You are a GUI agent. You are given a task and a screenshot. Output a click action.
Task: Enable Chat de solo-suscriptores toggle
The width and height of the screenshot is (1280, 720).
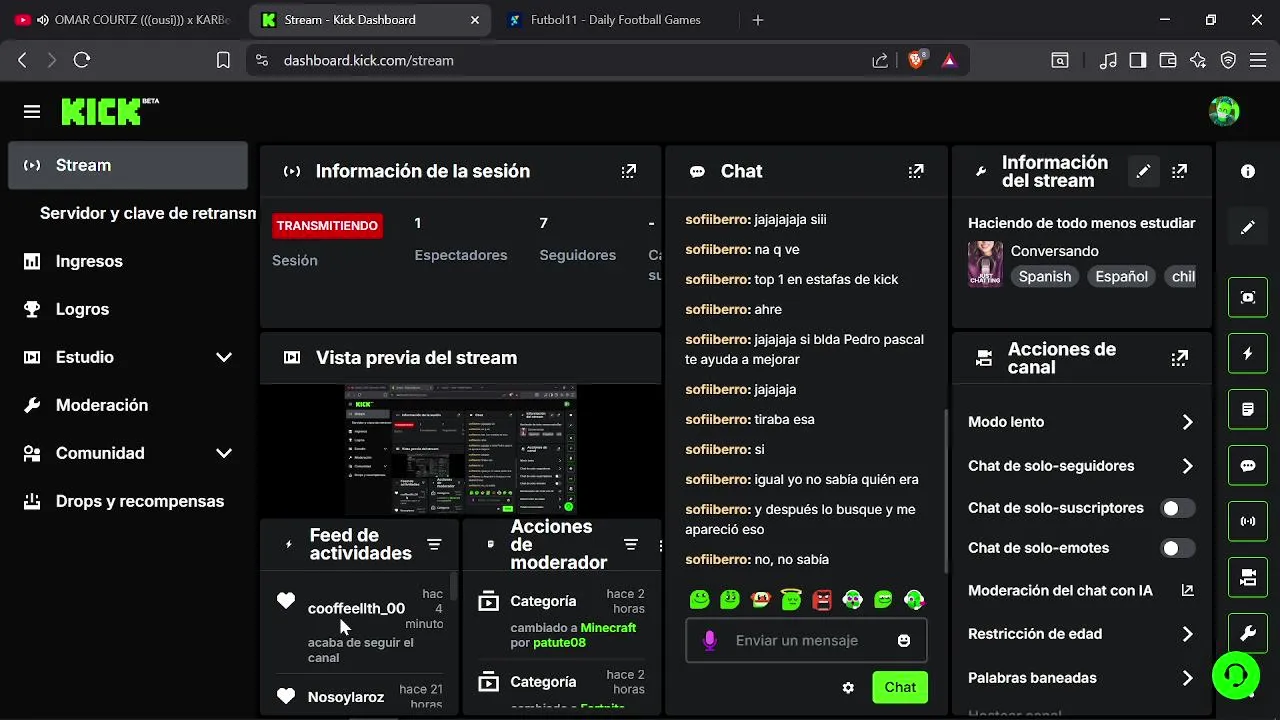1177,508
